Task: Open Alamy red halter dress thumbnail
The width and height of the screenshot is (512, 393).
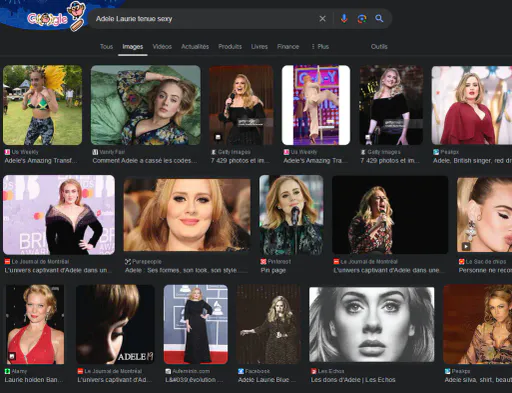Action: (x=35, y=324)
